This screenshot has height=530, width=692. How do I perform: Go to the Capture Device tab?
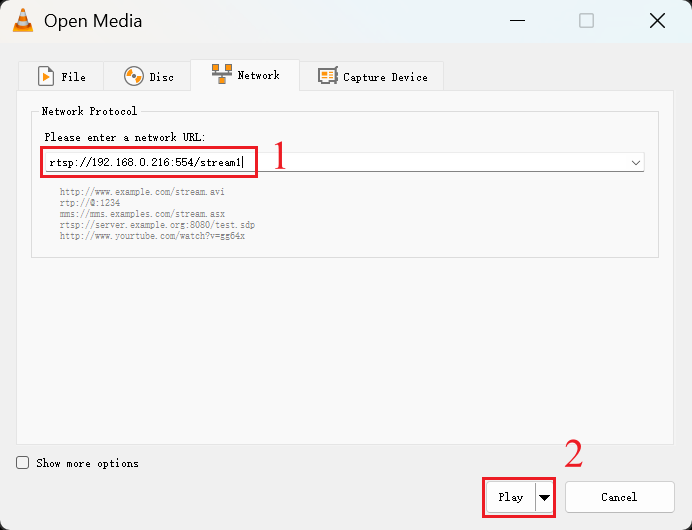tap(385, 77)
